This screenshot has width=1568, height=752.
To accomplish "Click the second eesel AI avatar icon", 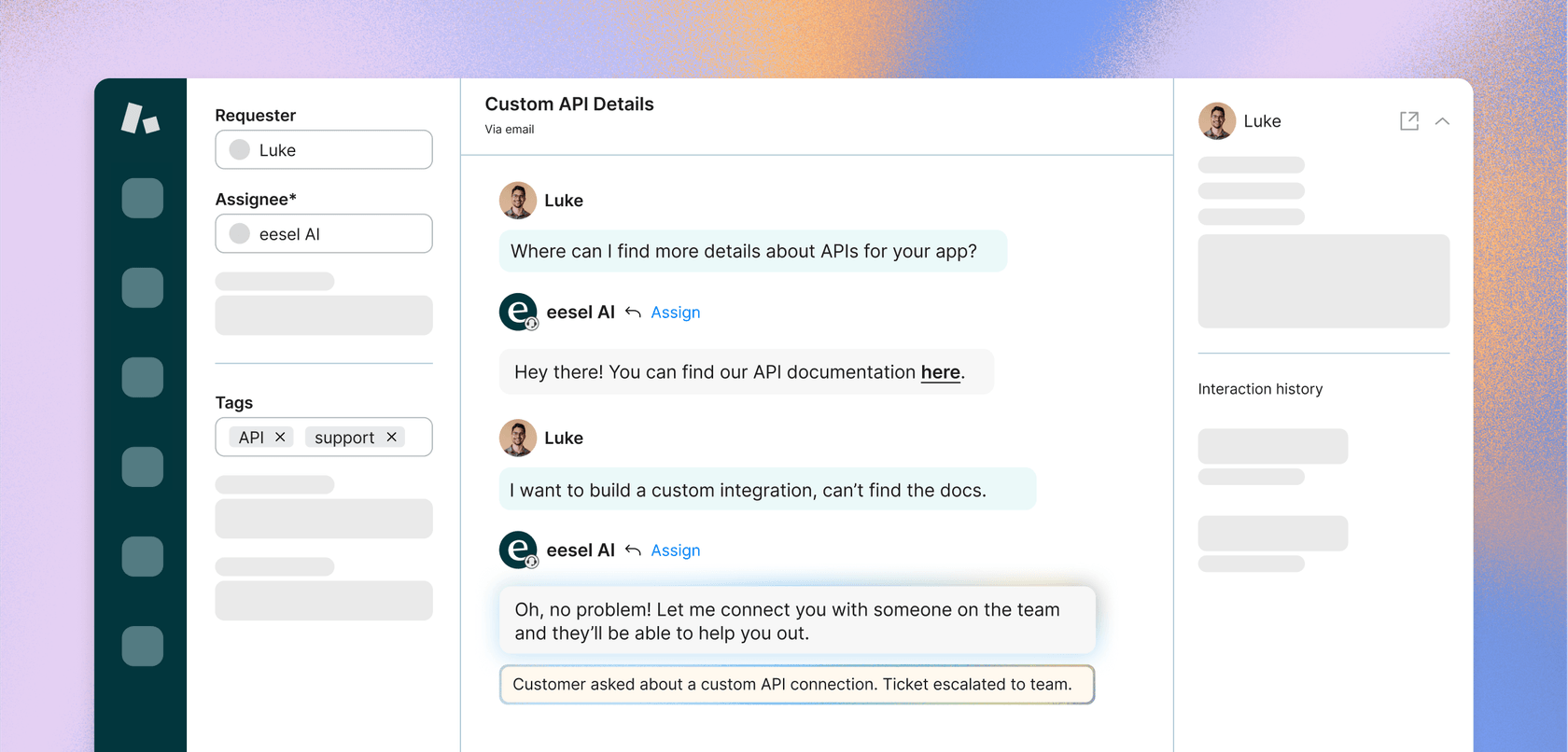I will [518, 550].
